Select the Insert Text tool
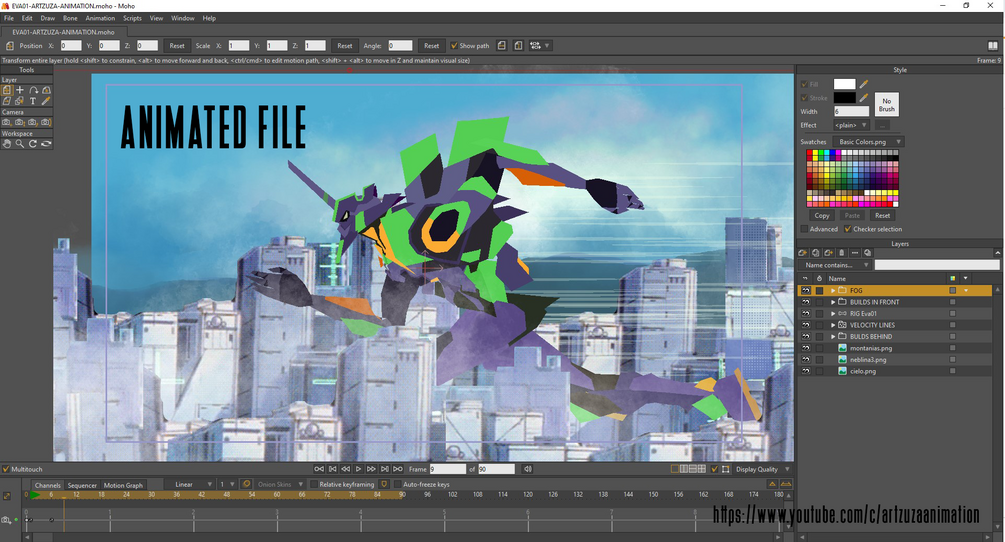The height and width of the screenshot is (542, 1005). click(x=33, y=101)
